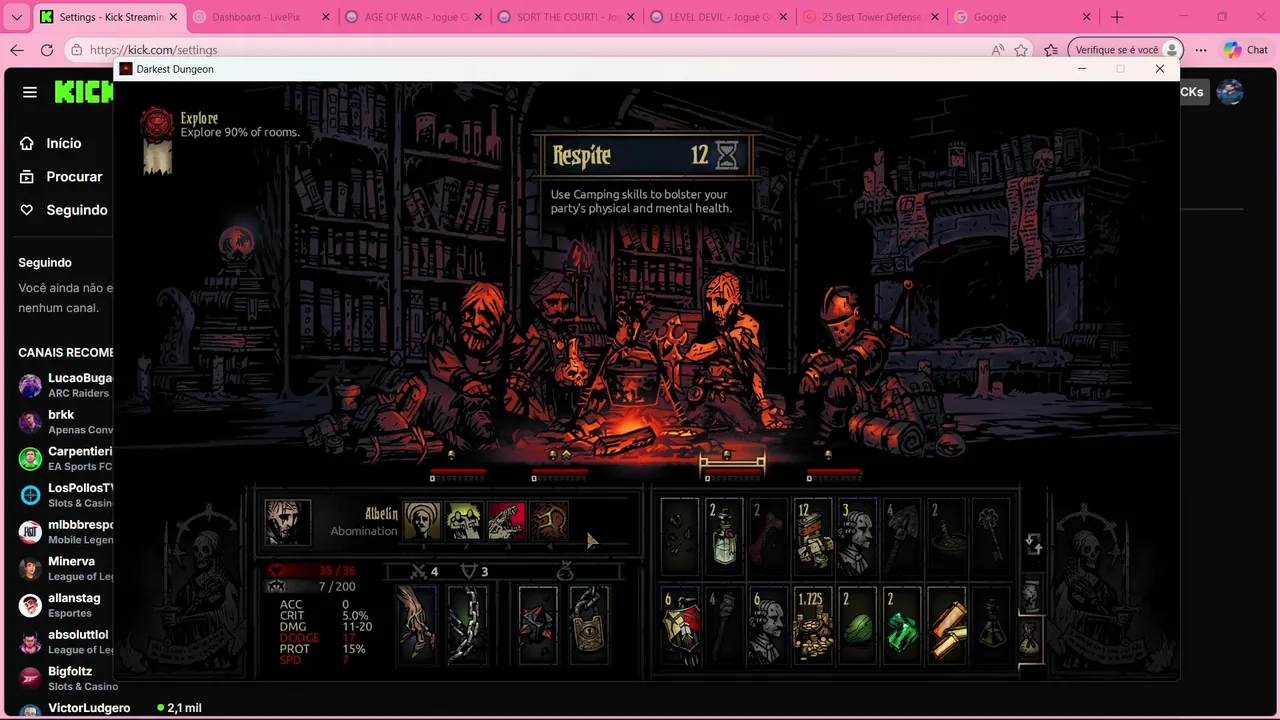The height and width of the screenshot is (720, 1280).
Task: Add page to favorites with star
Action: click(1021, 50)
